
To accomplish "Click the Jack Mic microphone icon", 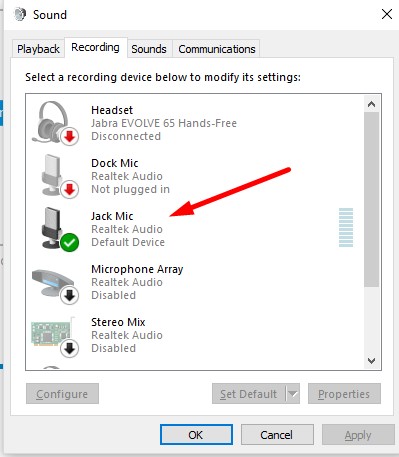I will tap(60, 229).
